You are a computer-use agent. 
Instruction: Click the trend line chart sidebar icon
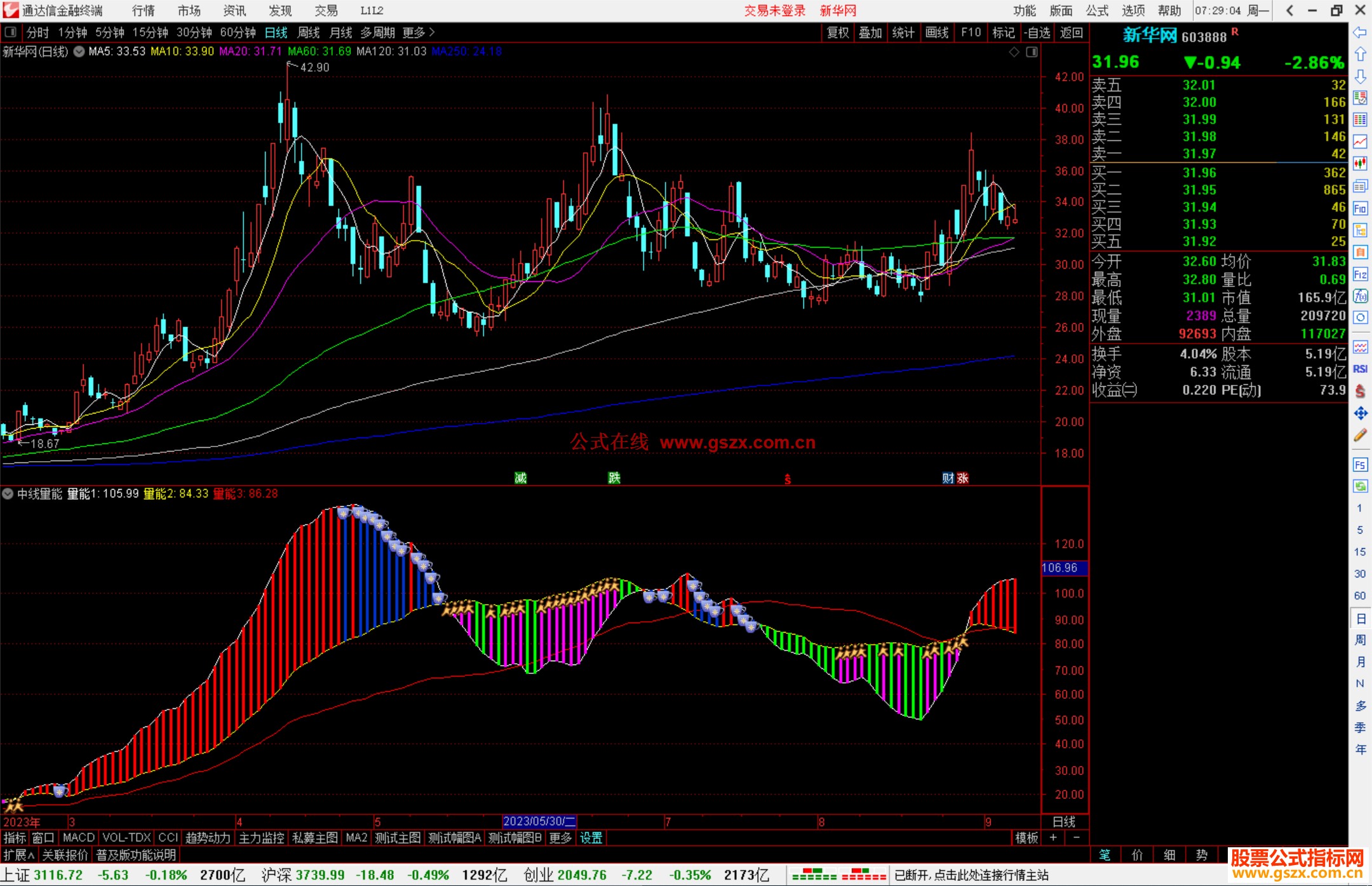1360,142
